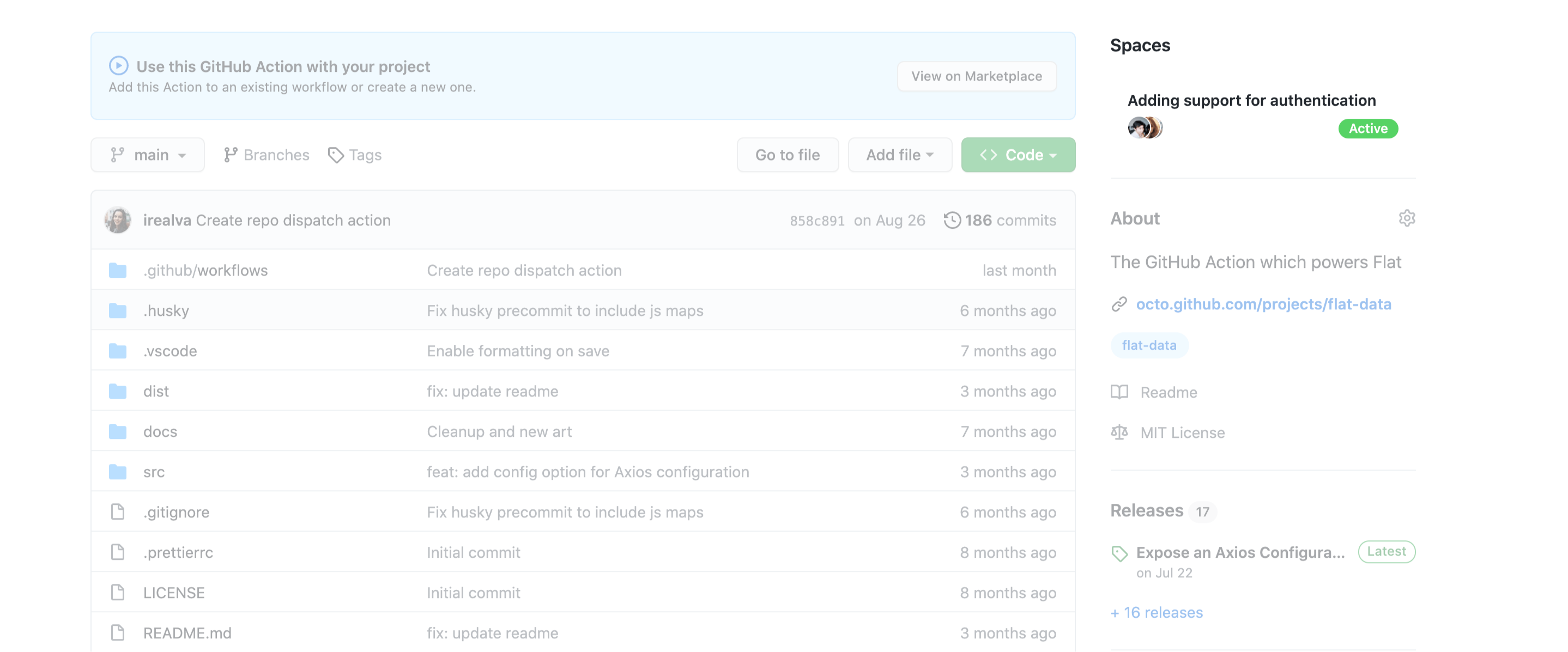Click View on Marketplace button
Image resolution: width=1568 pixels, height=652 pixels.
977,75
